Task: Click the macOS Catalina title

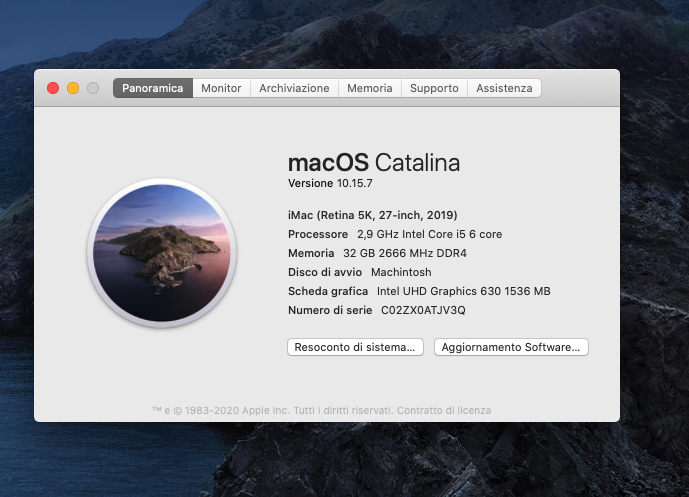Action: (374, 163)
